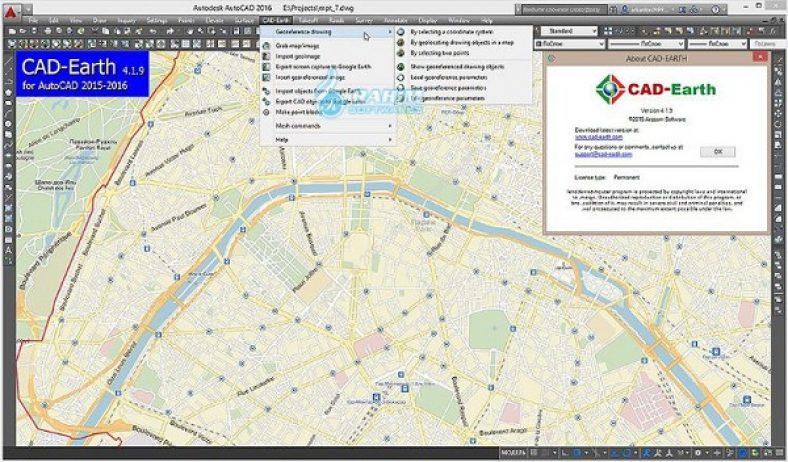Click OK in About CAD-EARTH dialog
The width and height of the screenshot is (788, 462).
click(x=718, y=151)
